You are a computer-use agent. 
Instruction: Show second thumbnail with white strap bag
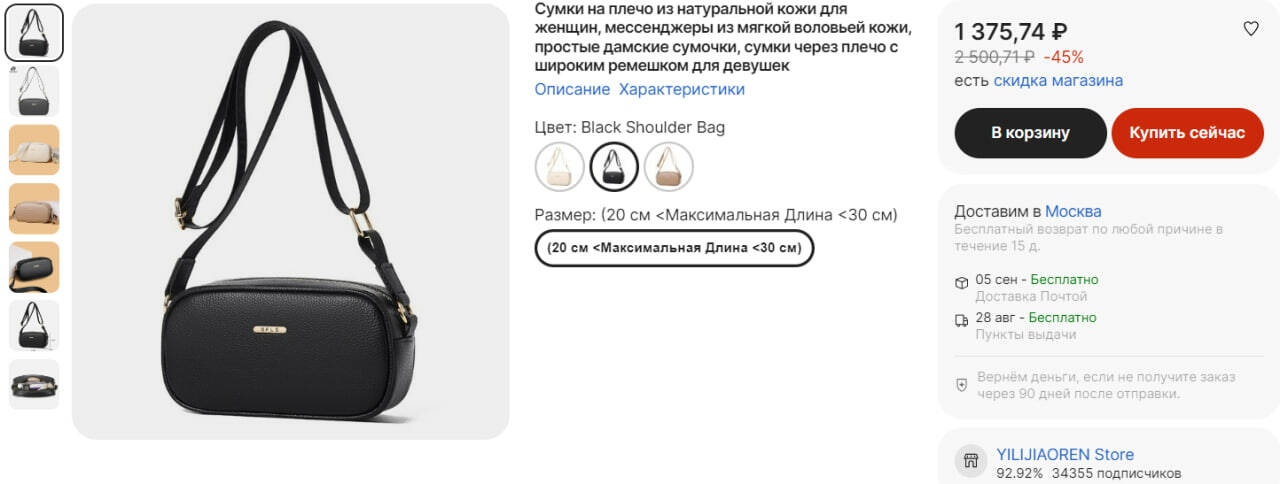point(34,91)
